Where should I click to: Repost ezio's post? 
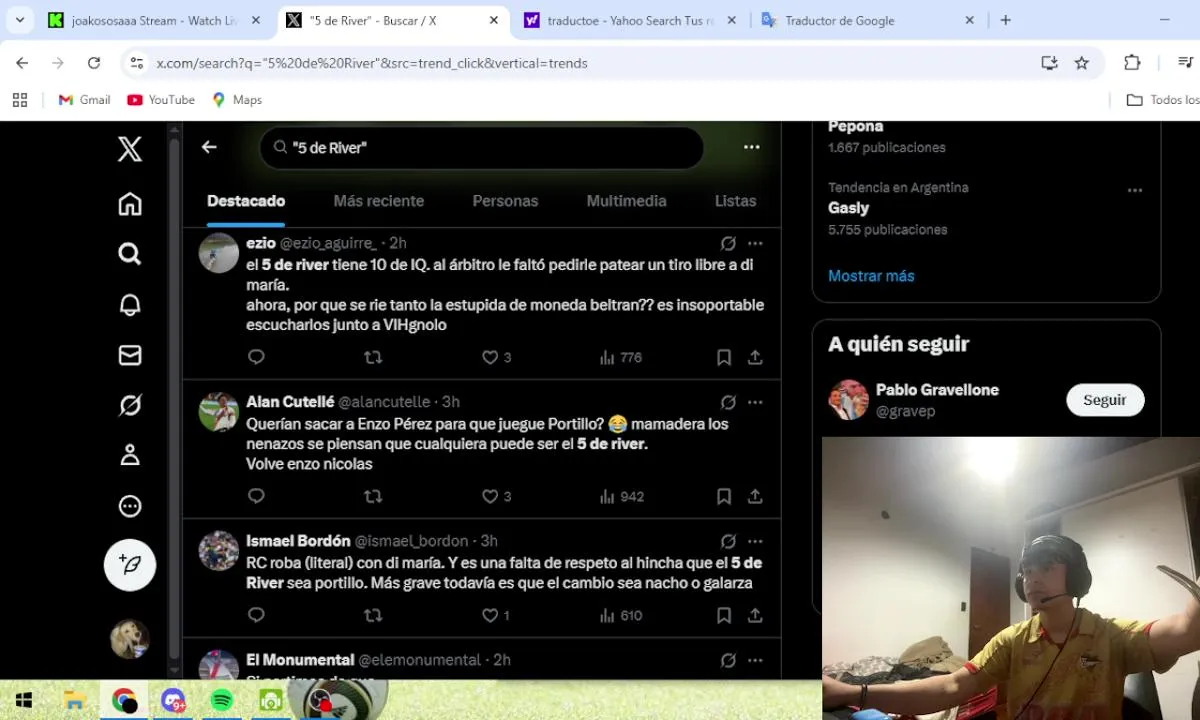coord(373,357)
